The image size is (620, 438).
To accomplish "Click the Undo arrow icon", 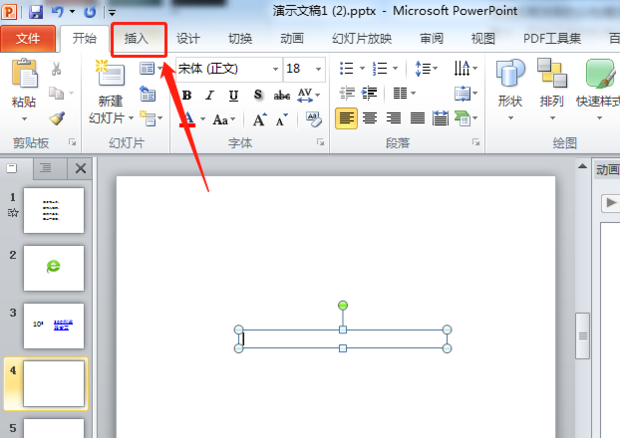I will [x=58, y=11].
